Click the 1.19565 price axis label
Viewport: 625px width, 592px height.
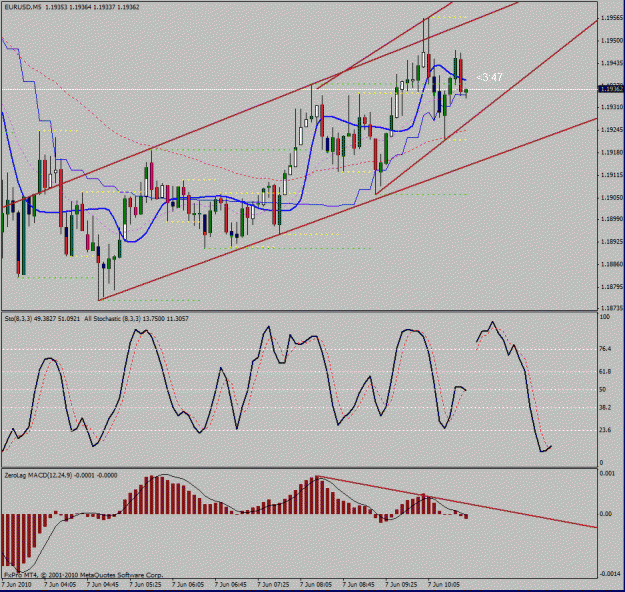point(612,18)
